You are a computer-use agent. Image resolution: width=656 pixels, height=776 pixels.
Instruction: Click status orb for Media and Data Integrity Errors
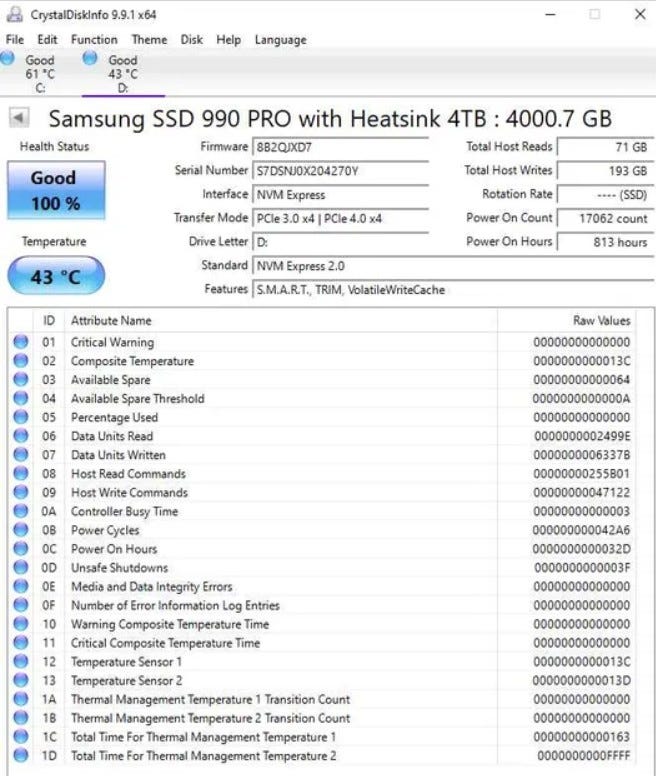coord(21,586)
